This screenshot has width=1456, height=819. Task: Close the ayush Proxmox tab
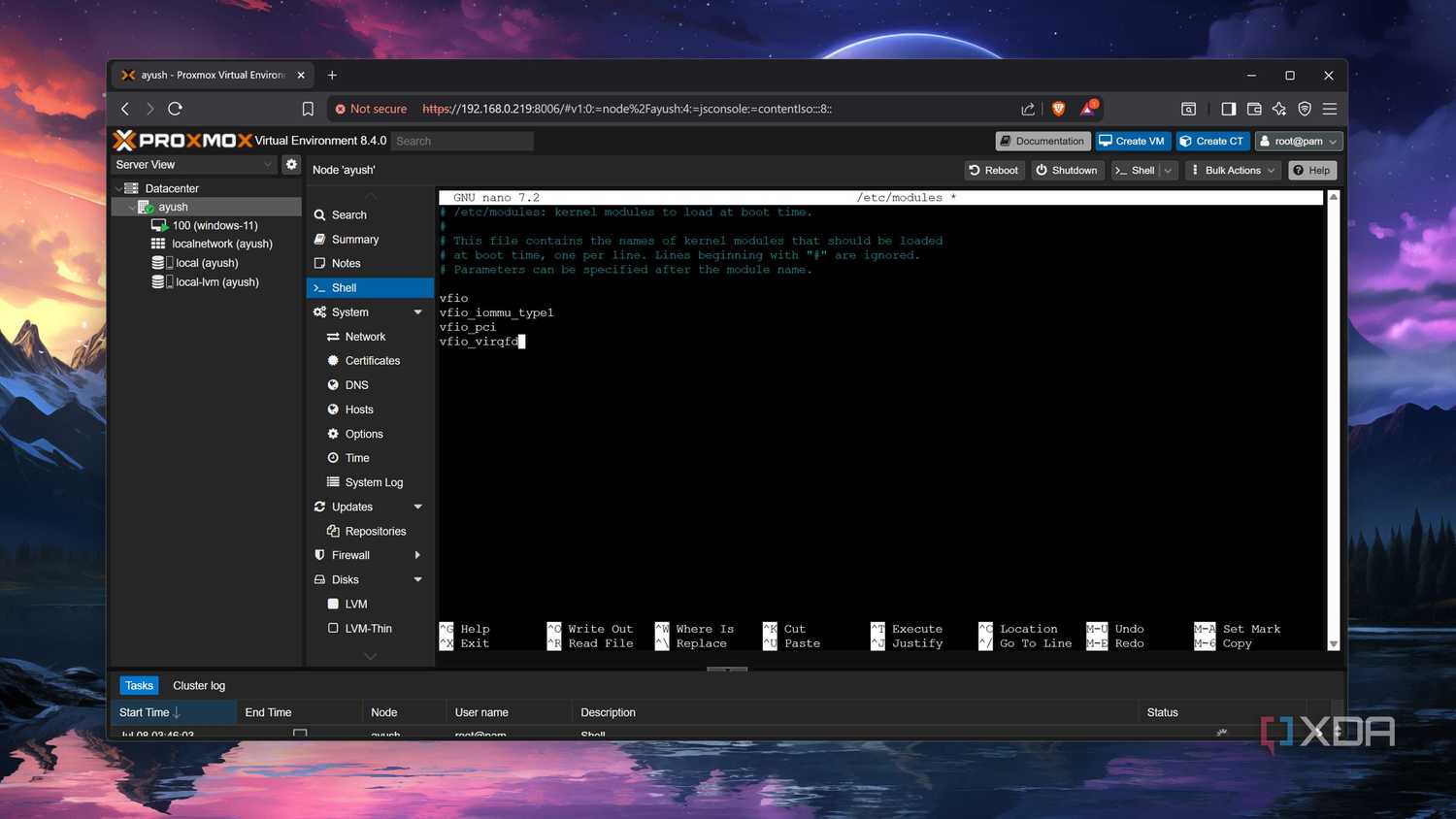pos(301,75)
